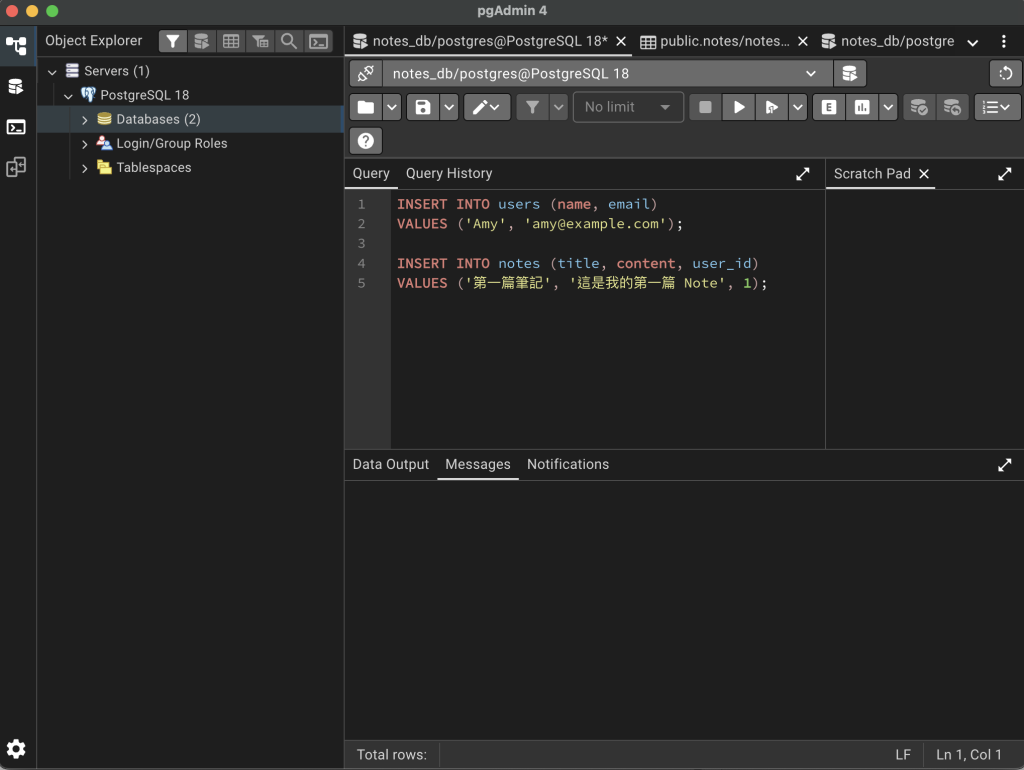Toggle the connection status plug icon
Viewport: 1024px width, 770px height.
[x=366, y=73]
